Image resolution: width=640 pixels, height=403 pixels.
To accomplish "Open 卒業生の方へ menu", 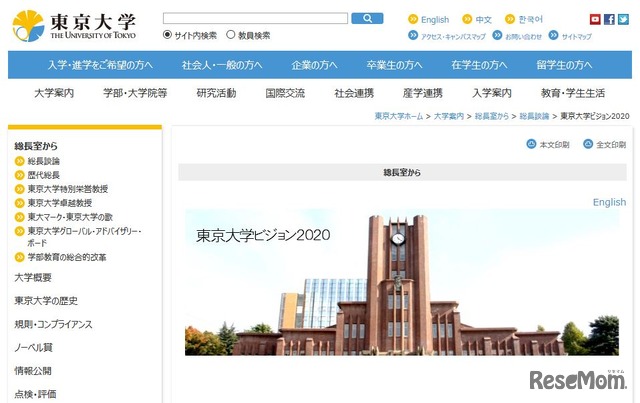I will point(394,65).
